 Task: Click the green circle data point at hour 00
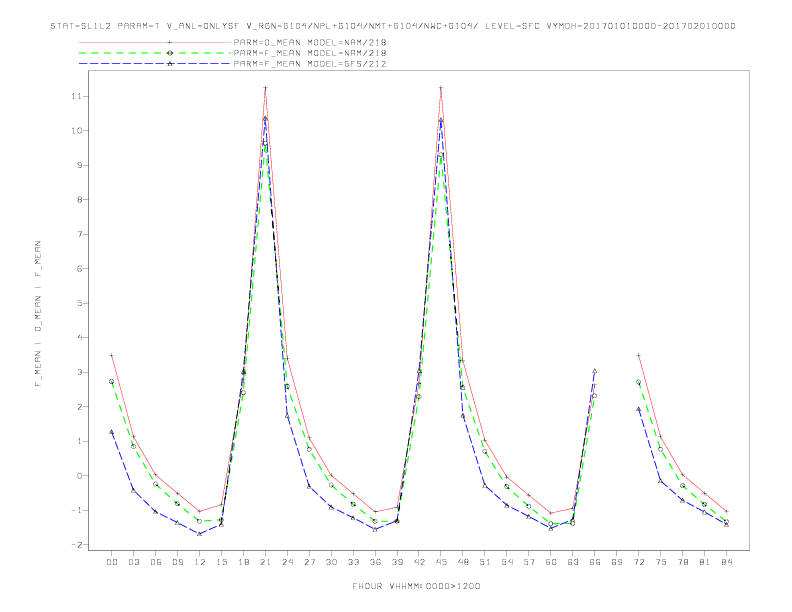[x=112, y=382]
